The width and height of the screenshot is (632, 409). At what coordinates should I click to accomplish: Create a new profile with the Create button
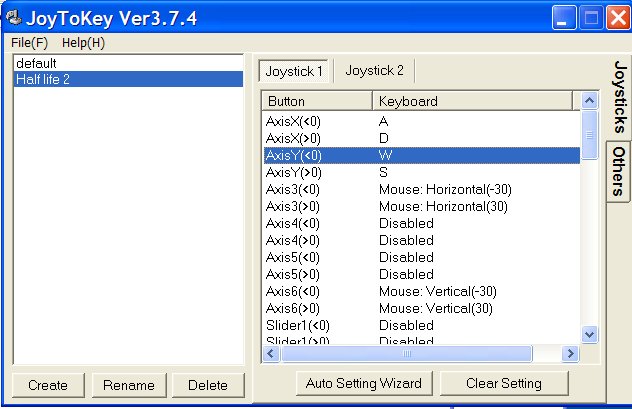48,385
